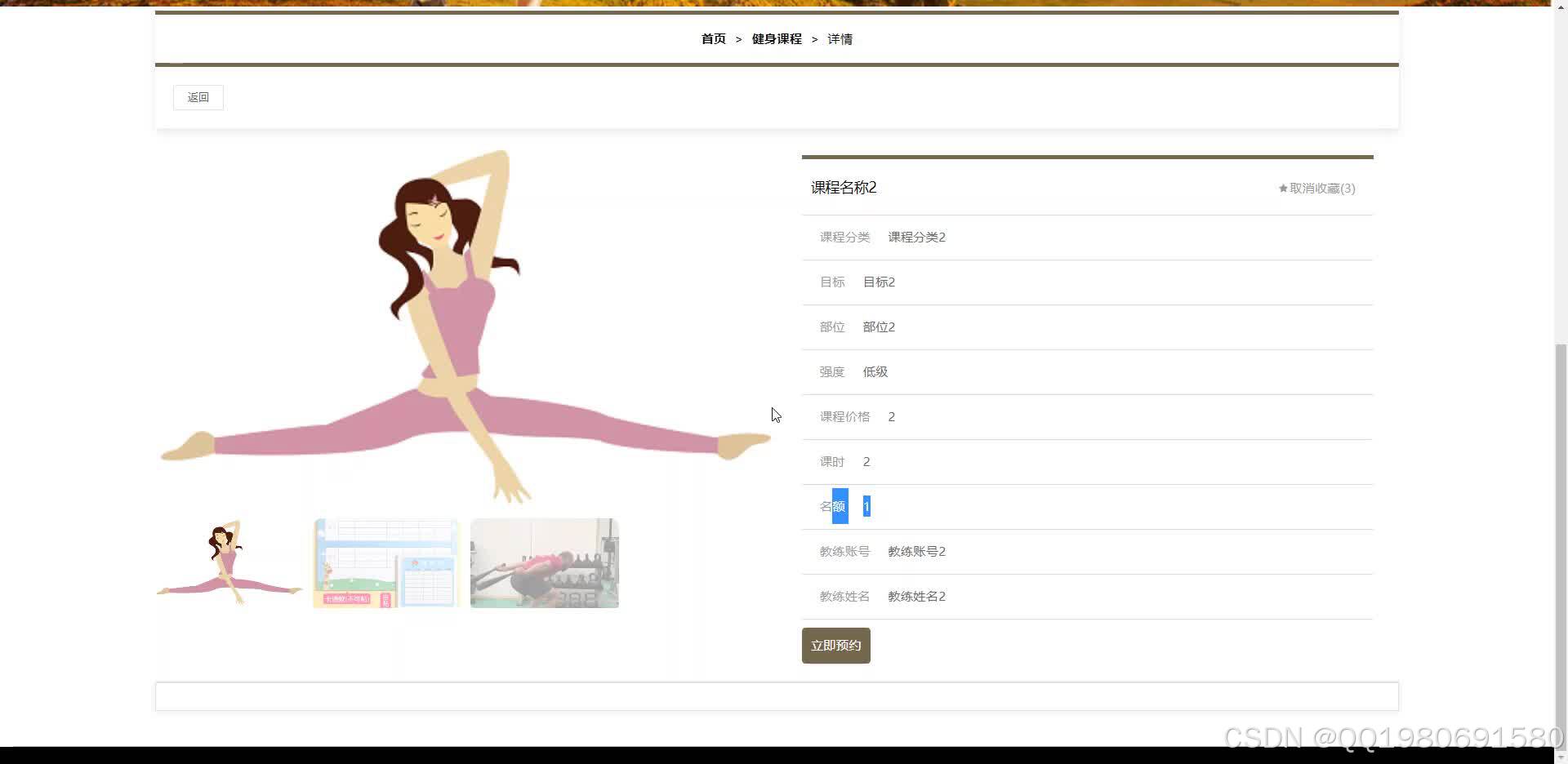Select the yoga pose thumbnail
This screenshot has width=1568, height=764.
click(x=229, y=562)
